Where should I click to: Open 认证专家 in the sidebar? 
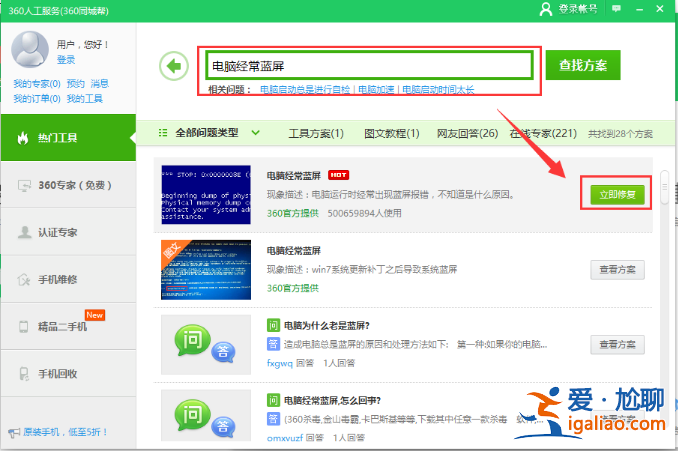tap(68, 232)
